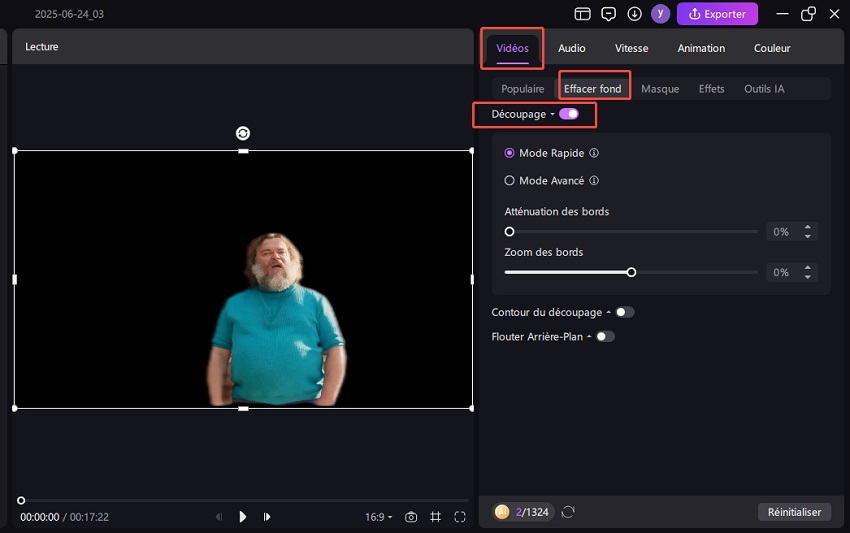Expand the Contour du découpage section arrow
The height and width of the screenshot is (533, 850).
pos(608,312)
